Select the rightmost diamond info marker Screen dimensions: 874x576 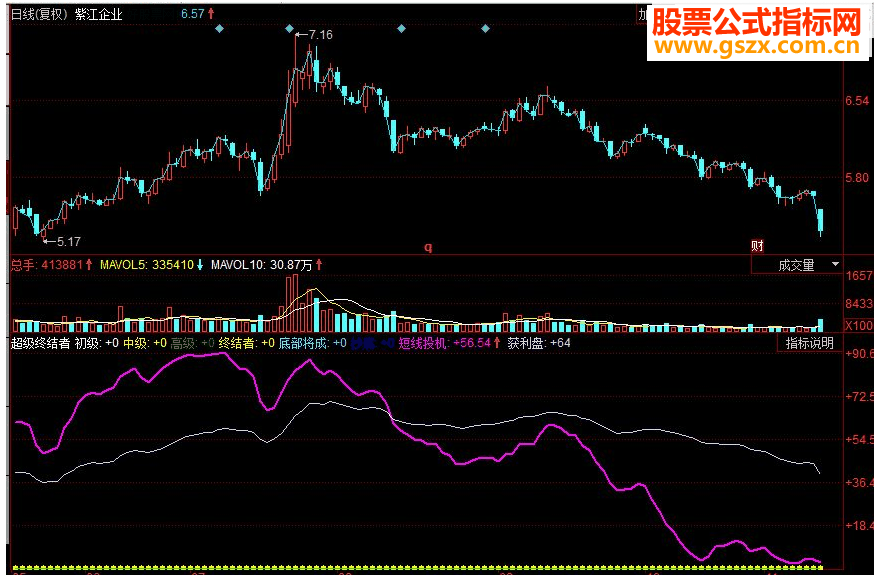485,28
